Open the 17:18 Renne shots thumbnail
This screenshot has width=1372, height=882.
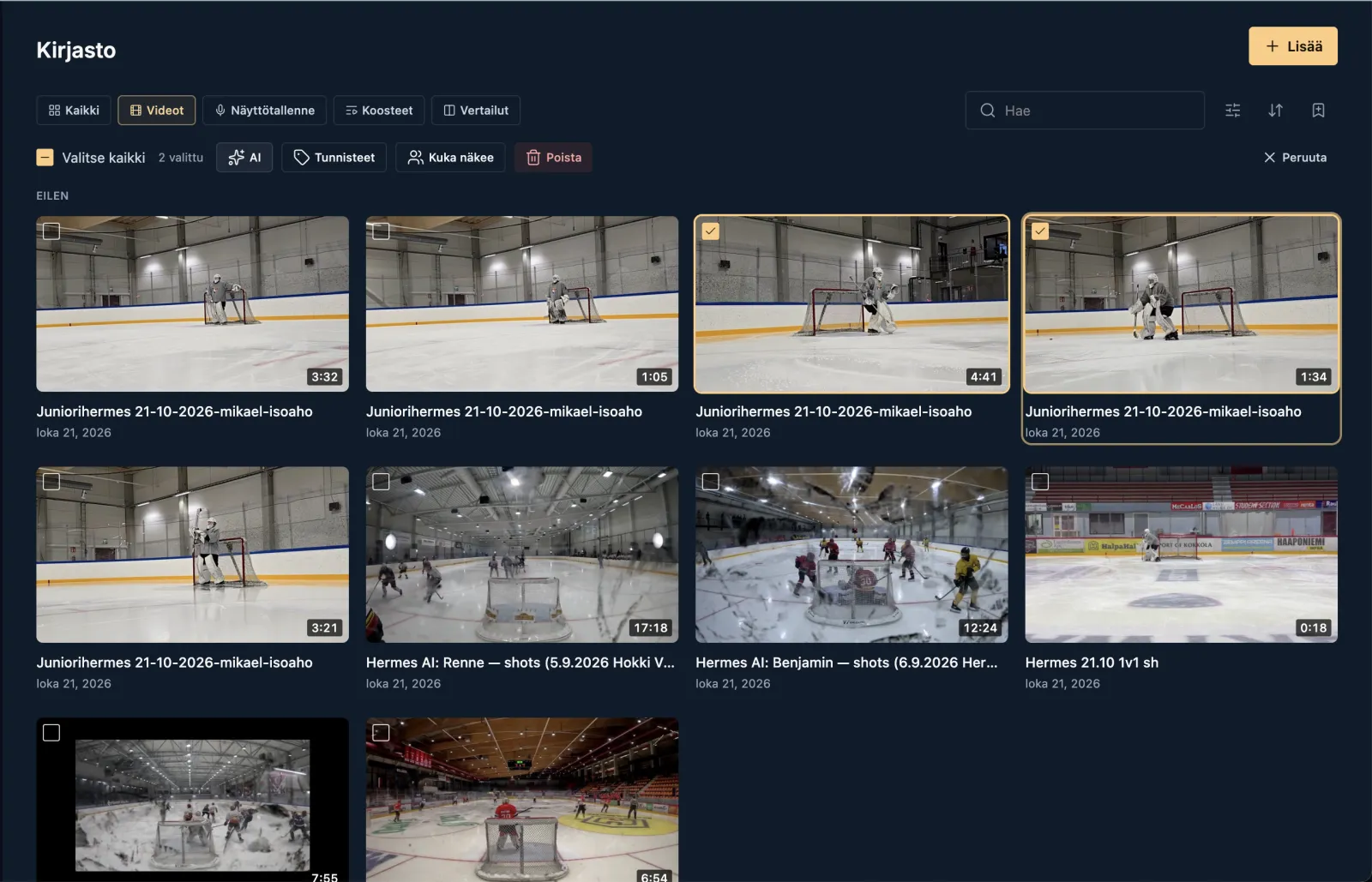[522, 555]
